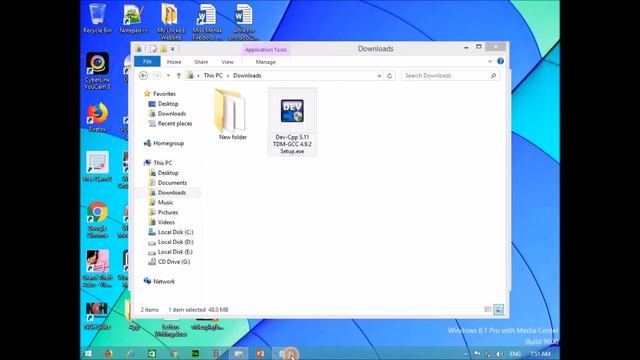640x360 pixels.
Task: Open the taskbar clock showing 7:51 AM
Action: click(540, 354)
